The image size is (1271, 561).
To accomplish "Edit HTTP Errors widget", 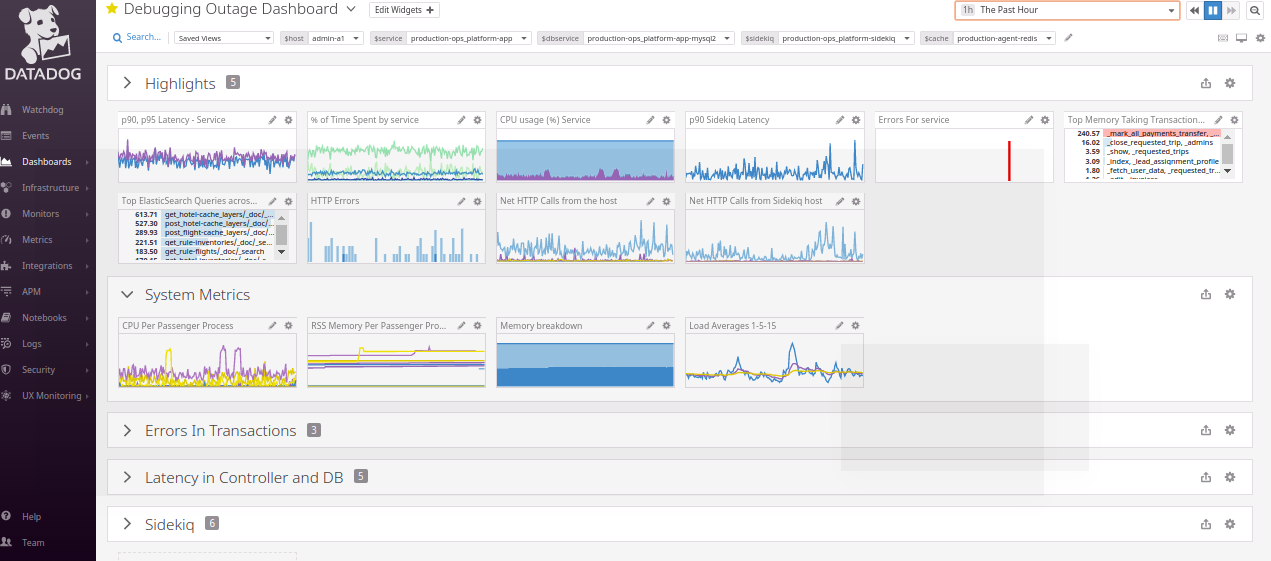I will click(x=462, y=201).
